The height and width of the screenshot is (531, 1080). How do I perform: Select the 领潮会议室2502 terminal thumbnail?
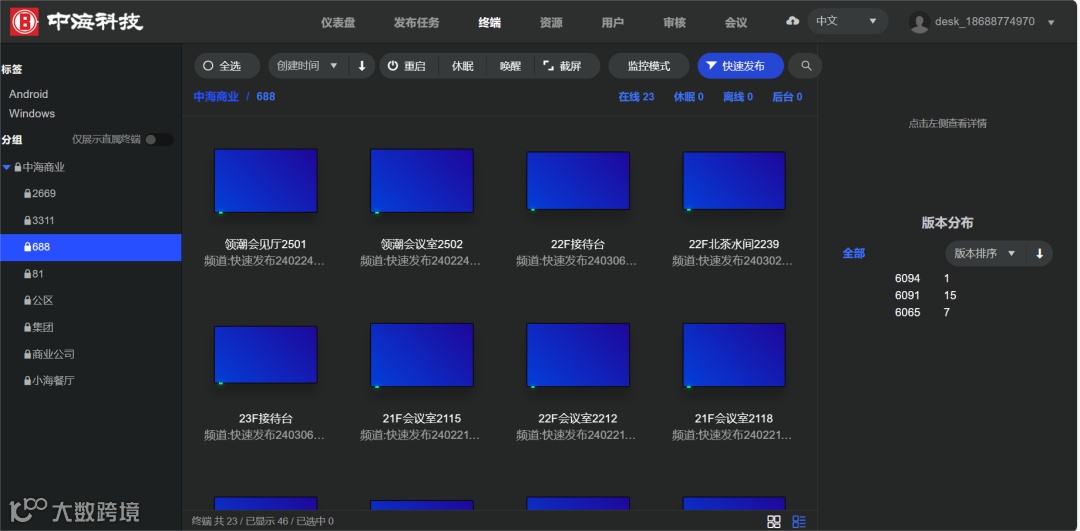tap(422, 180)
